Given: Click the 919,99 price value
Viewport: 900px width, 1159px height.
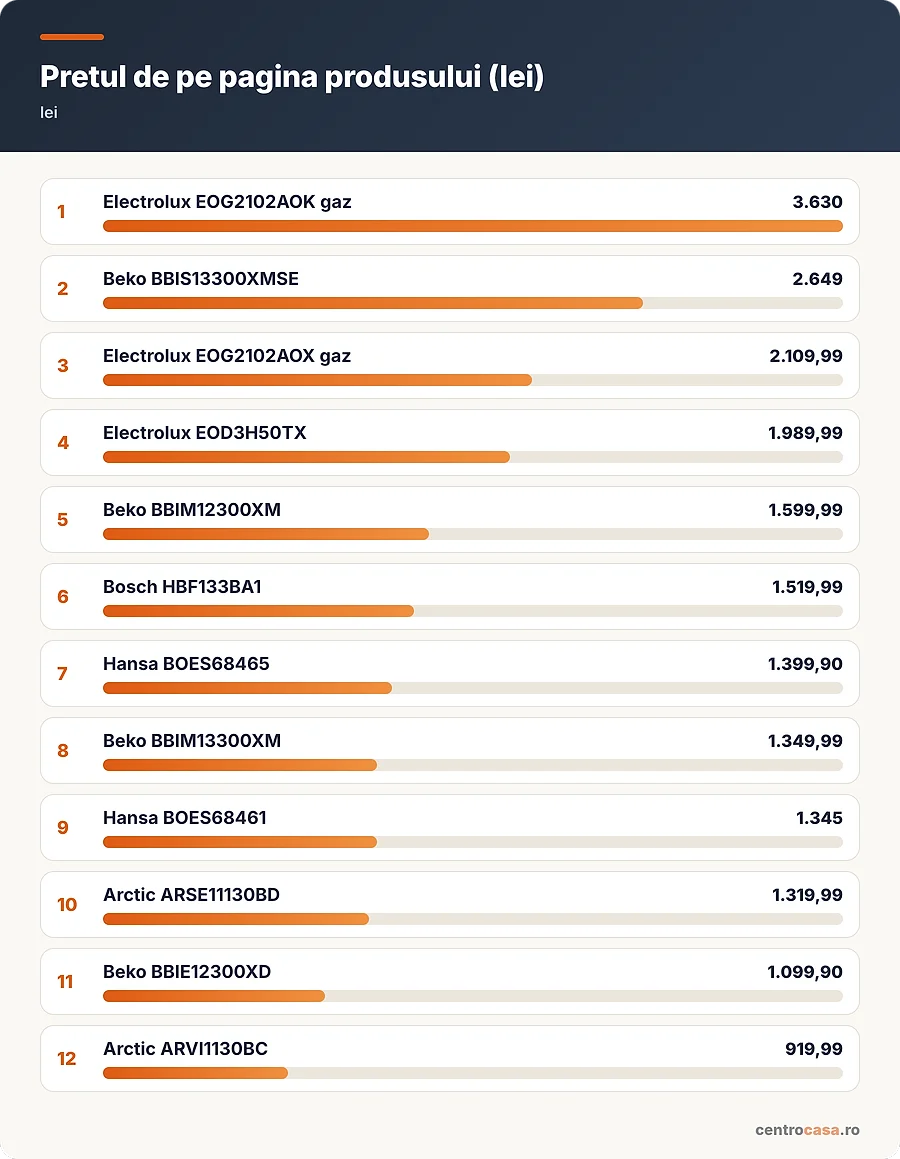Looking at the screenshot, I should tap(814, 1048).
